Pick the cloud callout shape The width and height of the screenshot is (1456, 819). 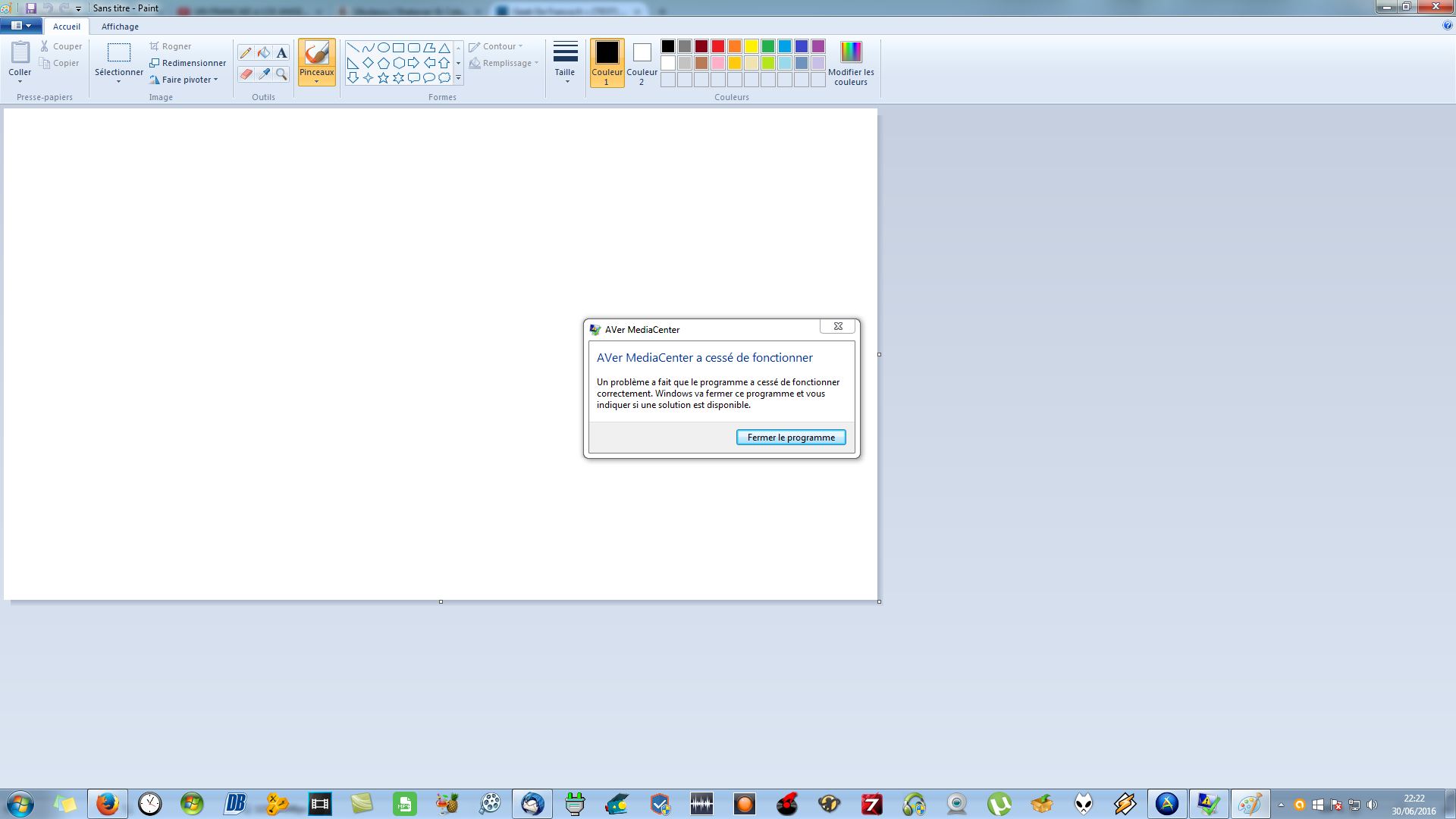444,78
